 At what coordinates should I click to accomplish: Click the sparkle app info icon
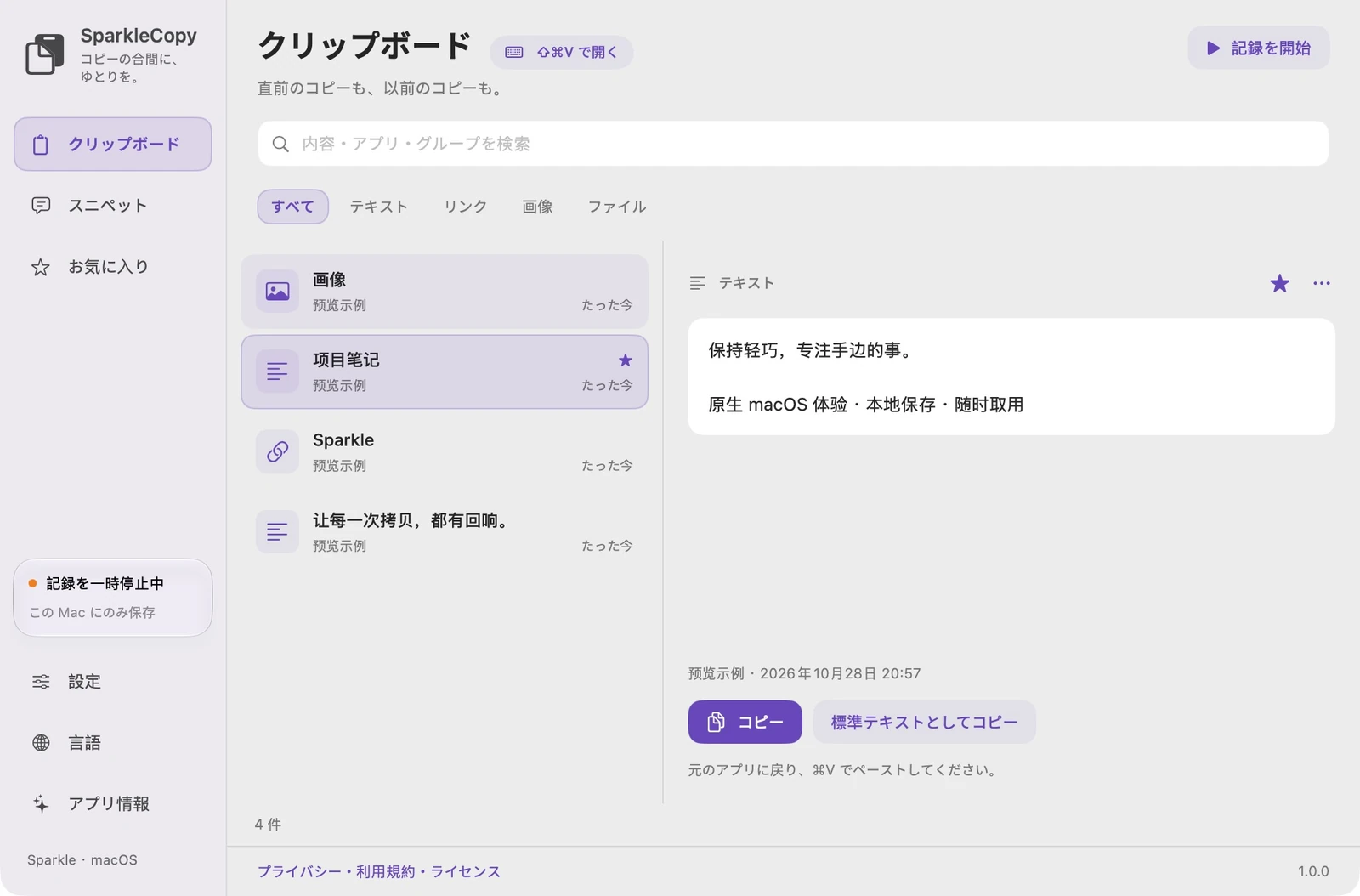[x=41, y=803]
